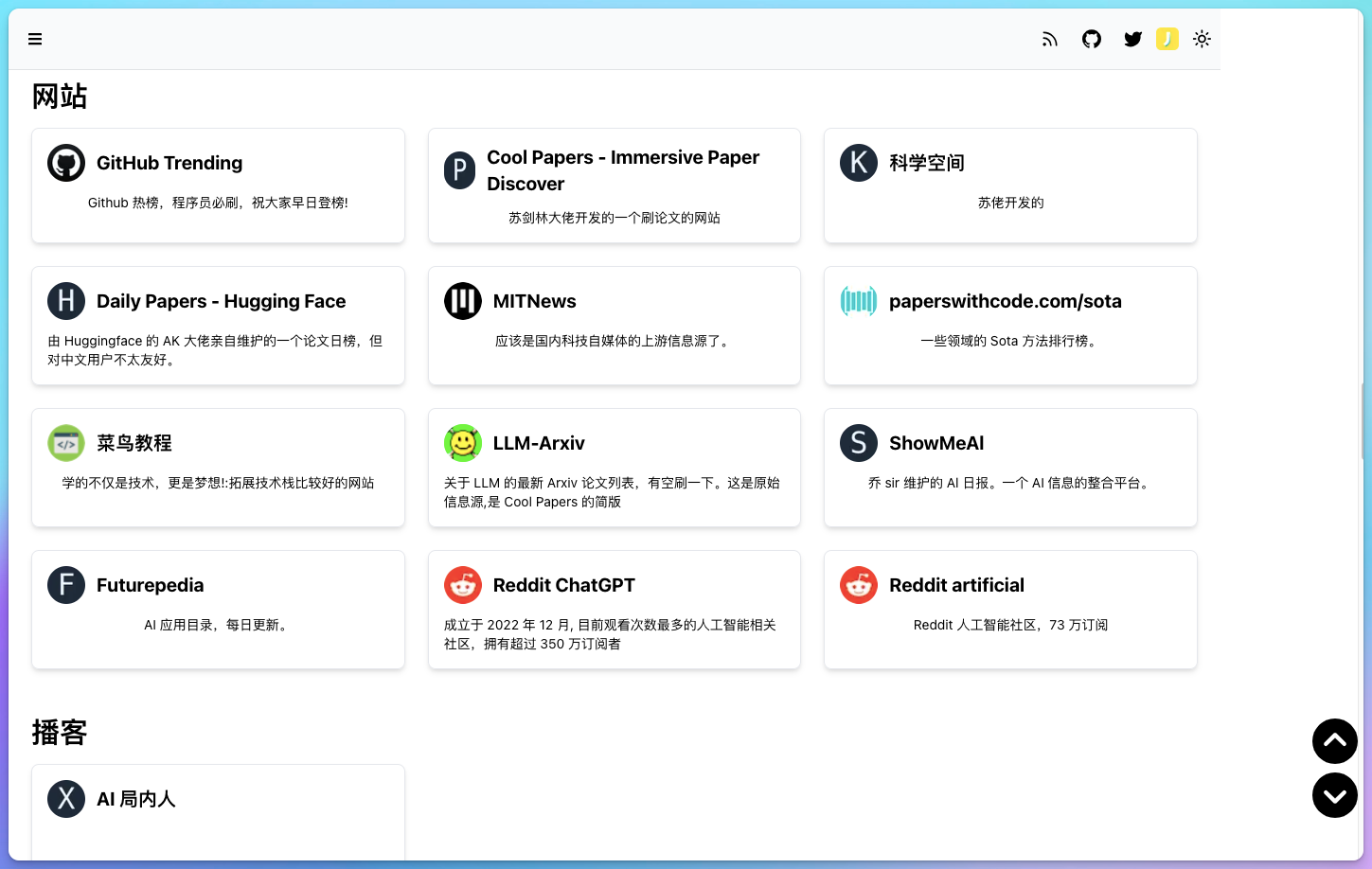Viewport: 1372px width, 869px height.
Task: Click the K avatar of 科学空间
Action: 859,163
